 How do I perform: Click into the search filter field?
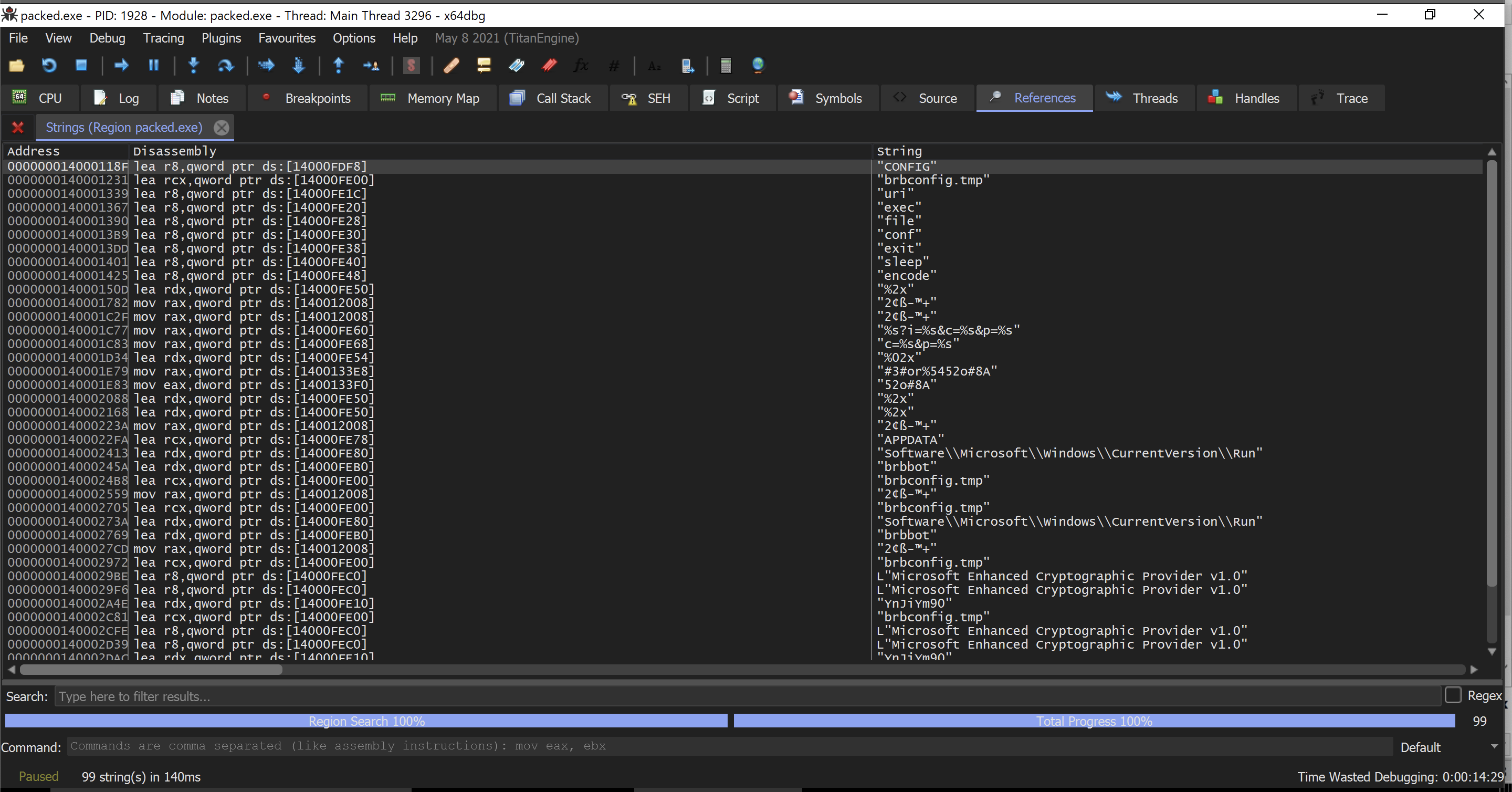point(748,696)
